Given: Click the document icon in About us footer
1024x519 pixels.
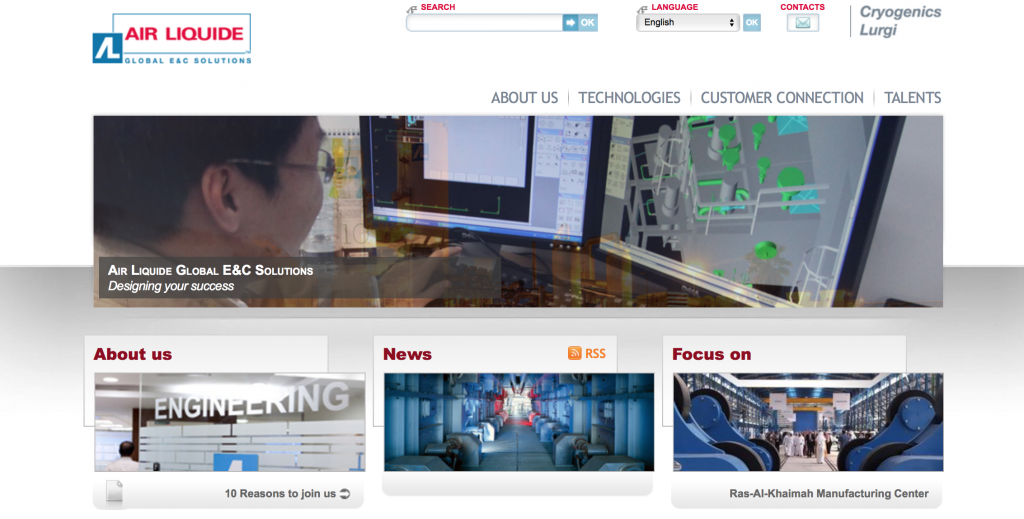Looking at the screenshot, I should (114, 493).
